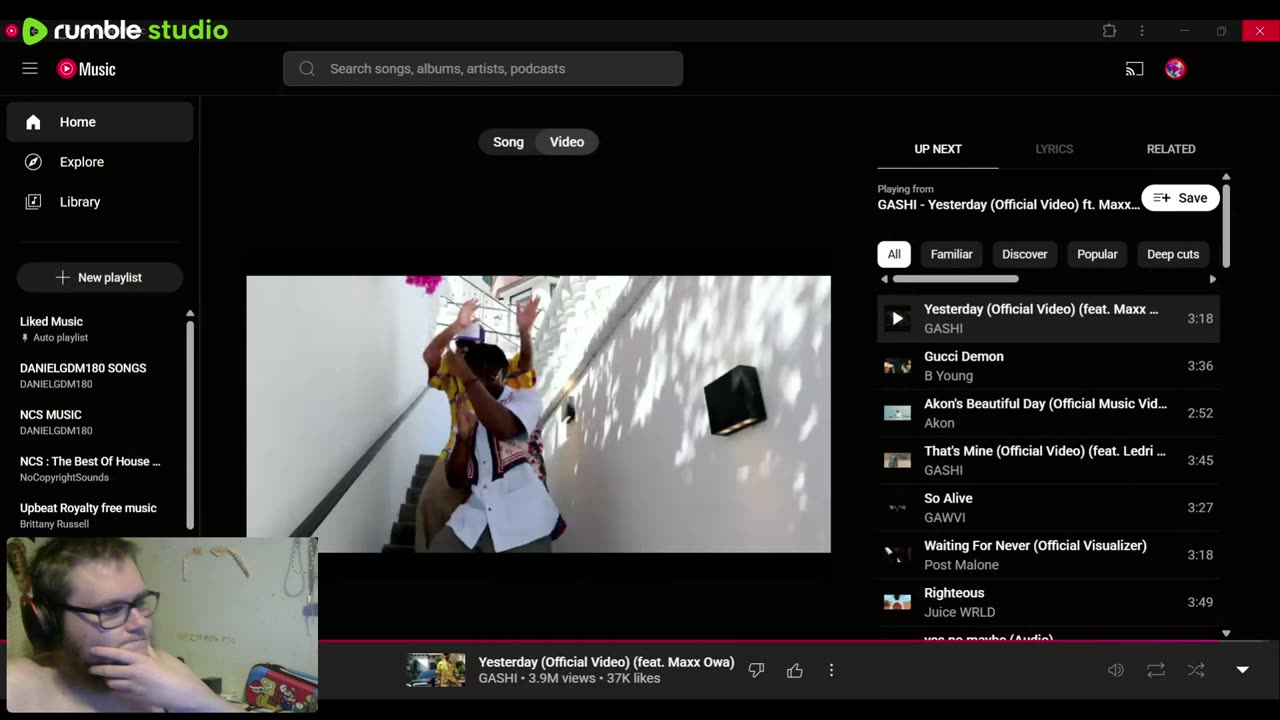Open the cast to device icon

click(x=1134, y=69)
